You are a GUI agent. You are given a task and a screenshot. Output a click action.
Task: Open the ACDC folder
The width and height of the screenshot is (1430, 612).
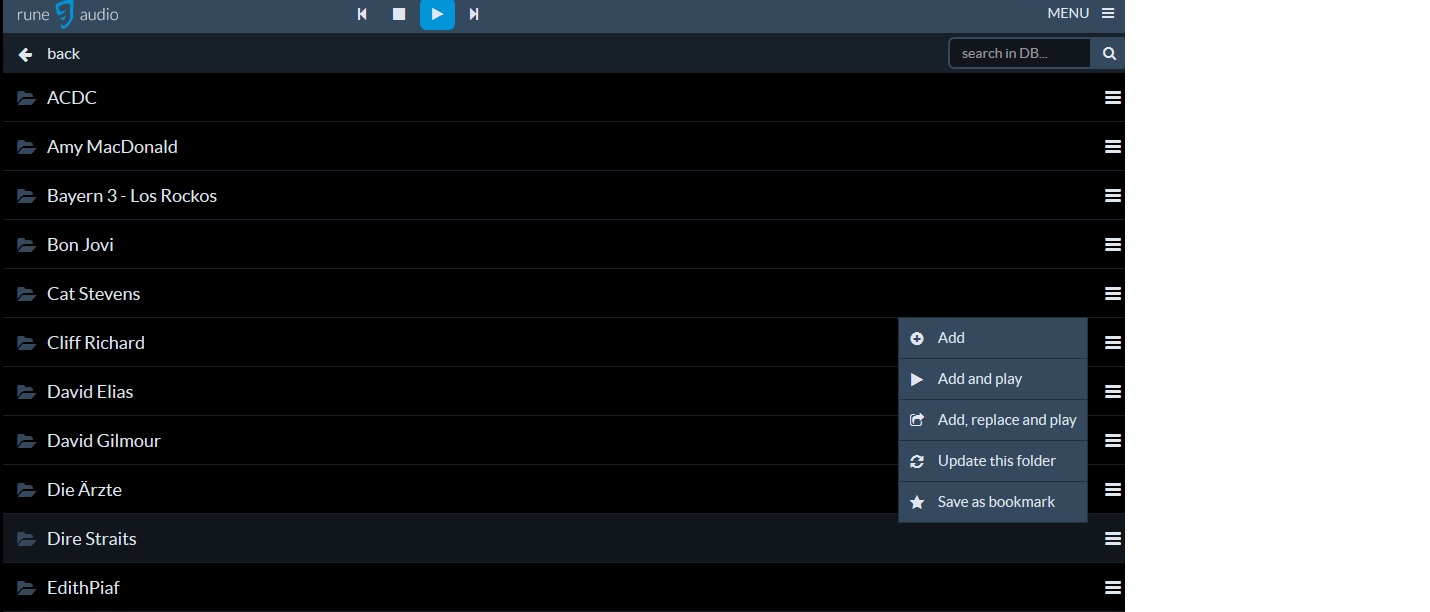[564, 97]
